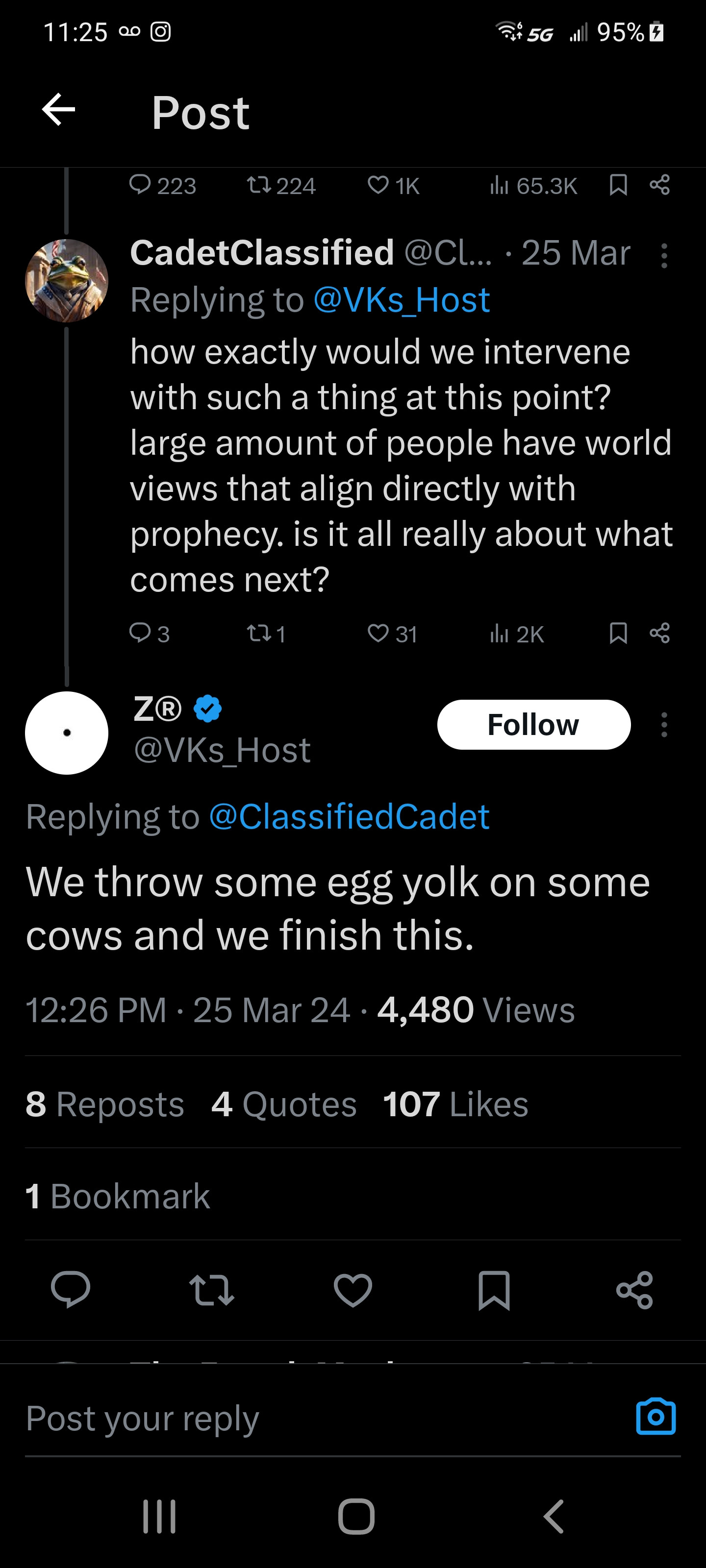Viewport: 706px width, 1568px height.
Task: Open camera icon in reply bar
Action: pyautogui.click(x=656, y=1418)
